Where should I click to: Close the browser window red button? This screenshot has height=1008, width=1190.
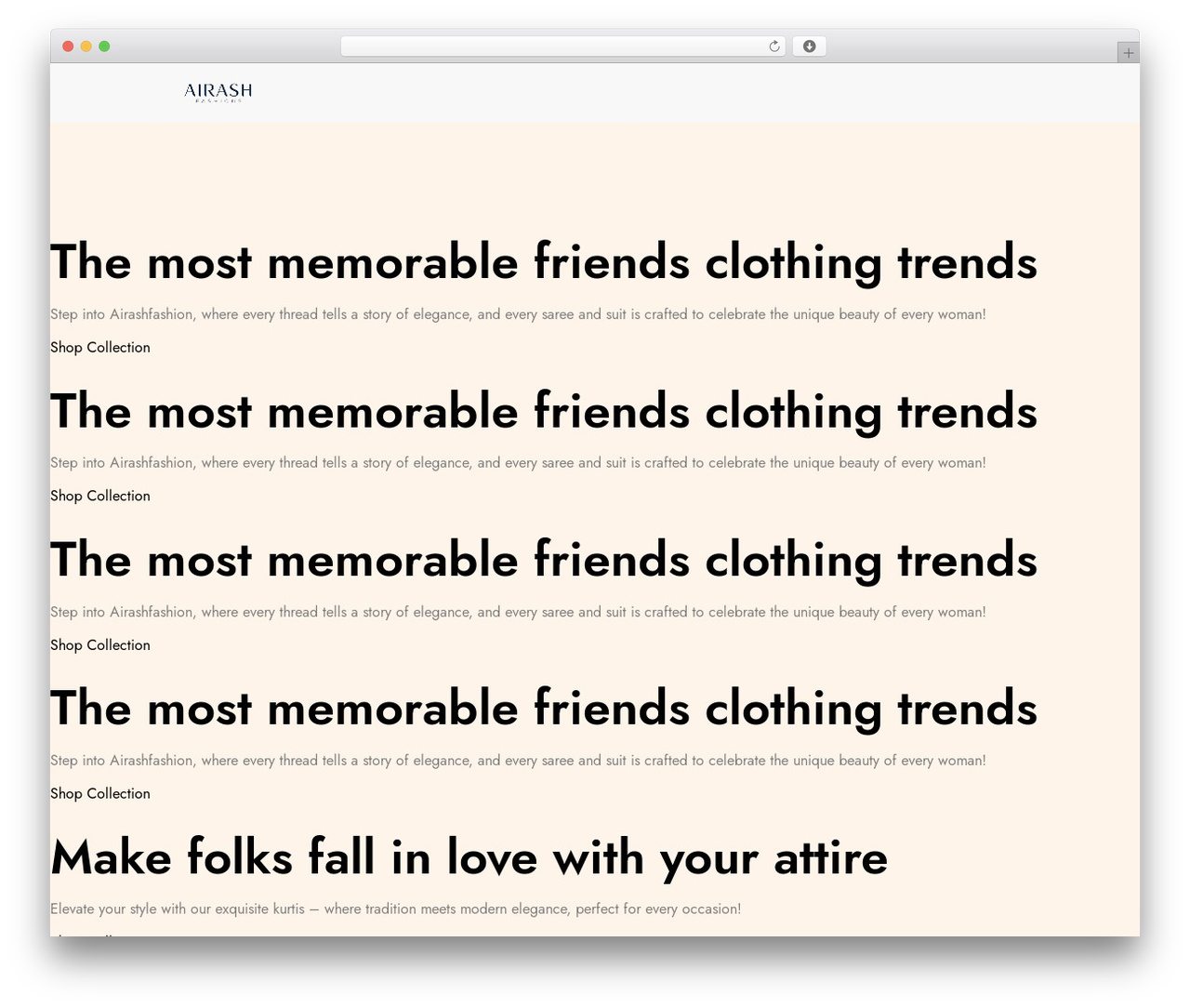click(x=68, y=46)
